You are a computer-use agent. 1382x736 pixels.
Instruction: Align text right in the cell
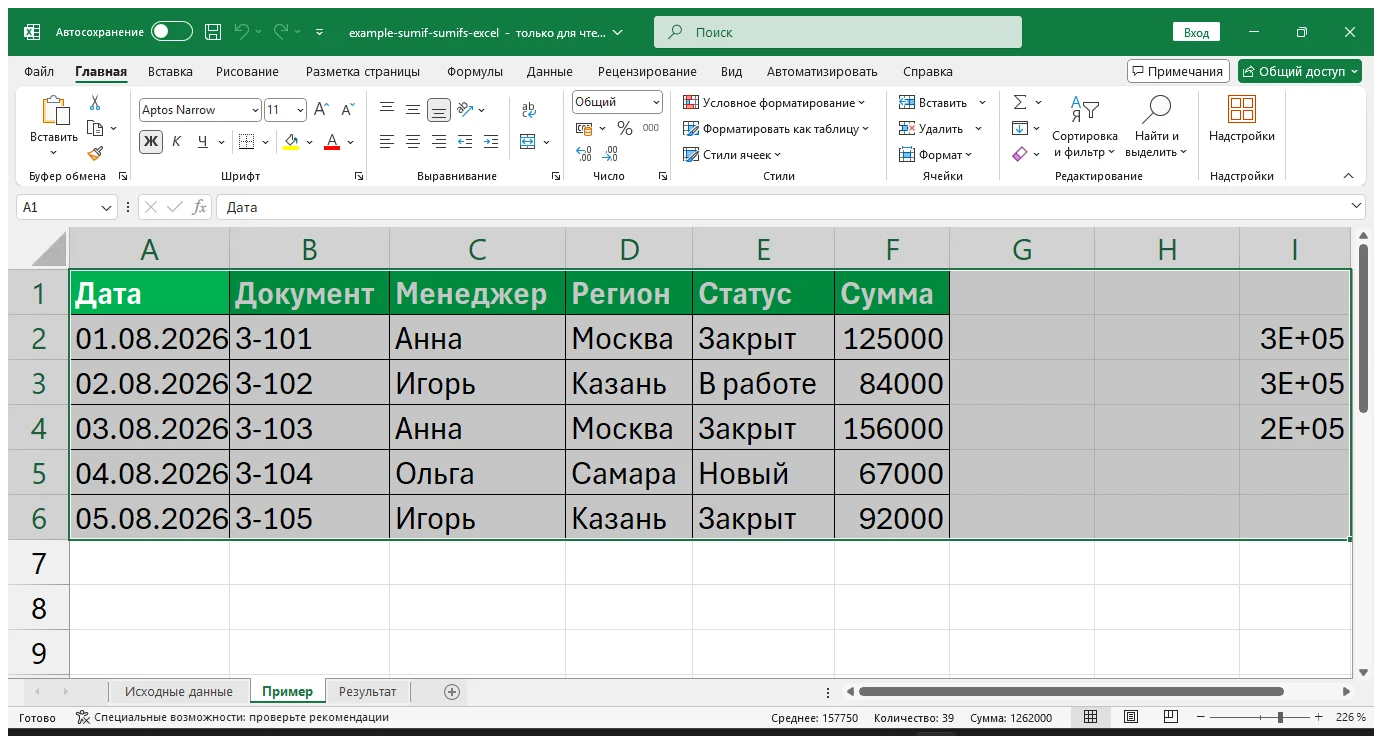pos(438,142)
